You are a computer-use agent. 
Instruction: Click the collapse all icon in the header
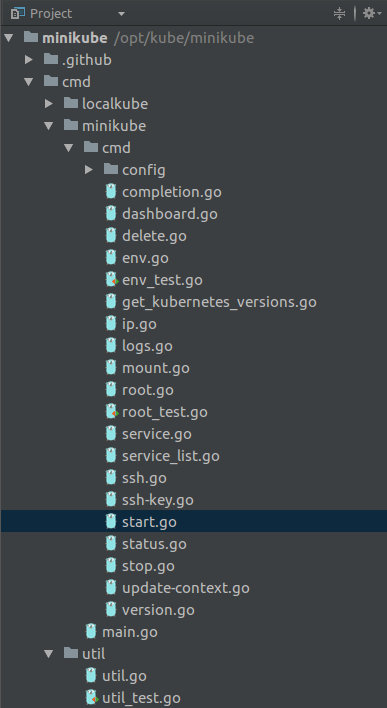point(339,14)
